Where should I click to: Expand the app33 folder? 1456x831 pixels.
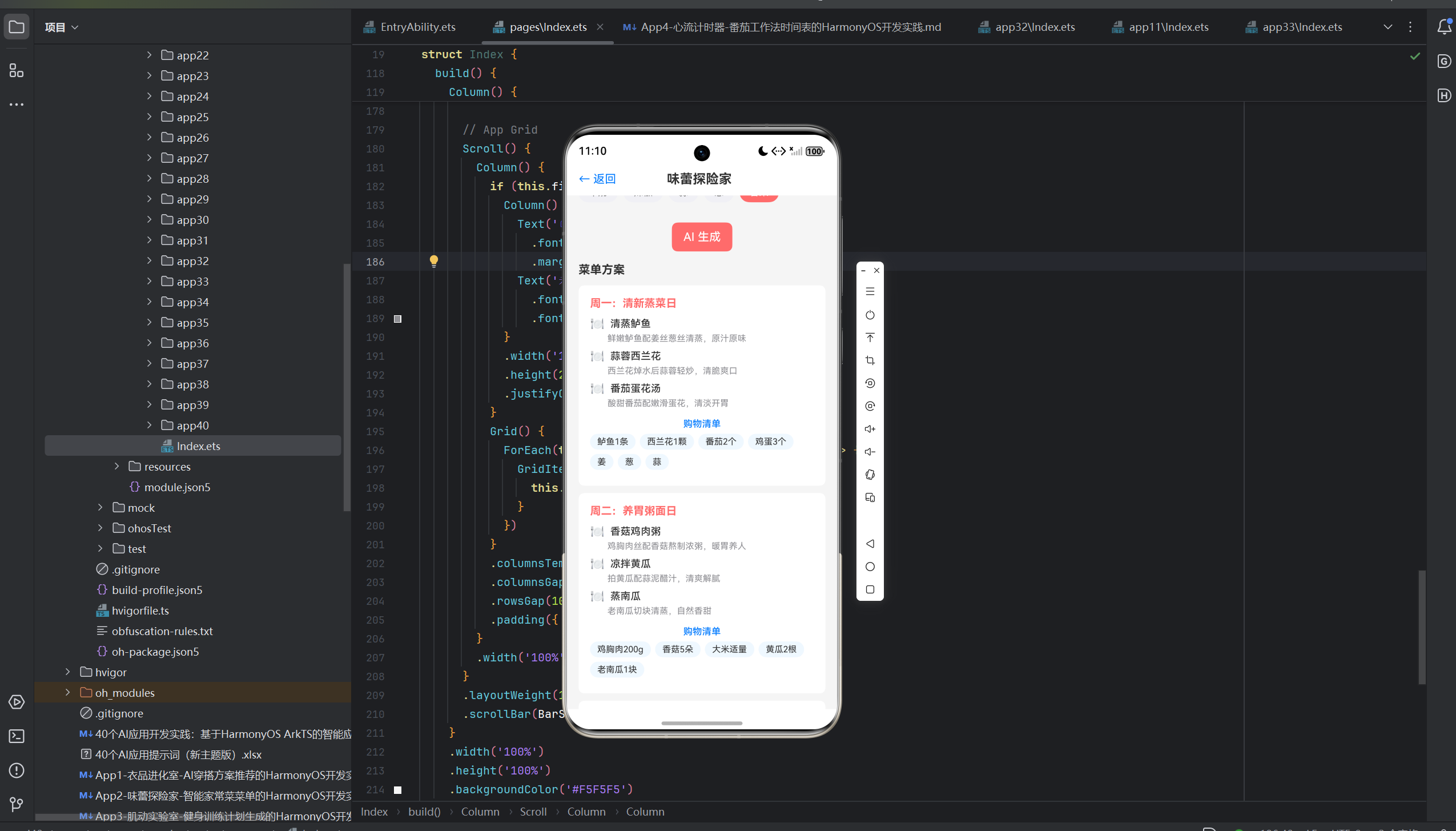coord(149,281)
